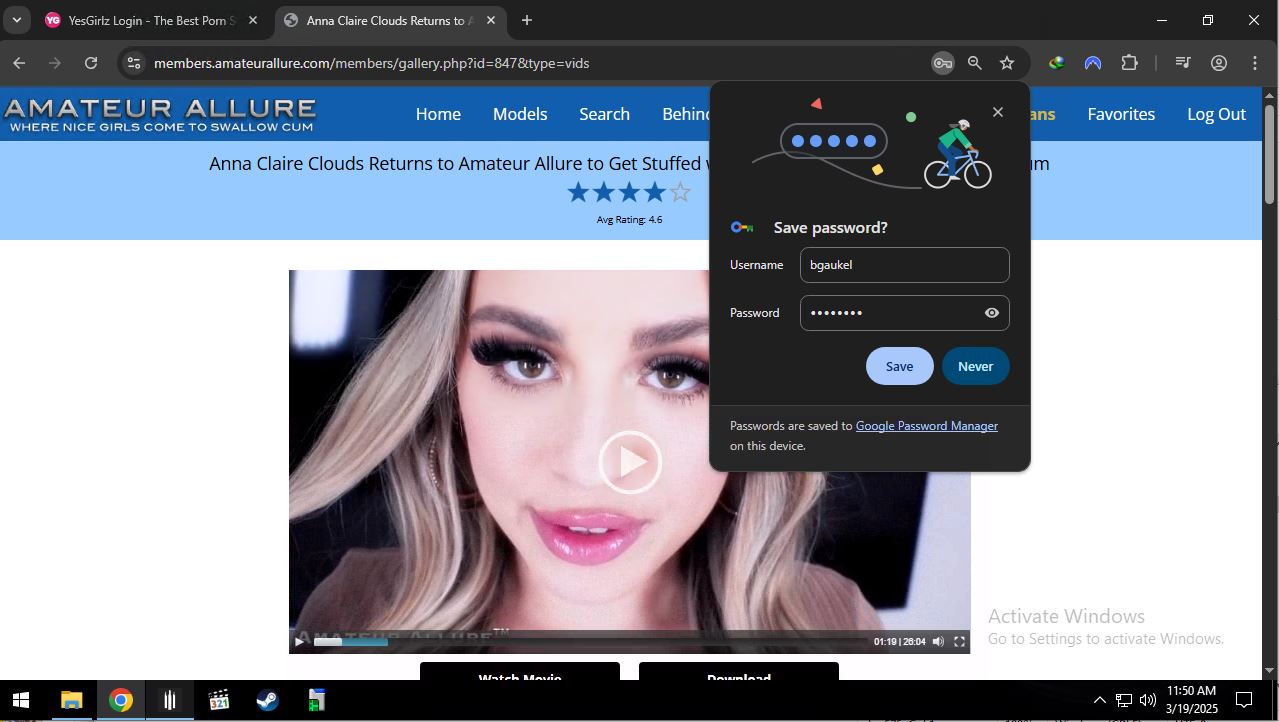This screenshot has height=722, width=1279.
Task: Open the Extensions puzzle piece icon
Action: (x=1129, y=63)
